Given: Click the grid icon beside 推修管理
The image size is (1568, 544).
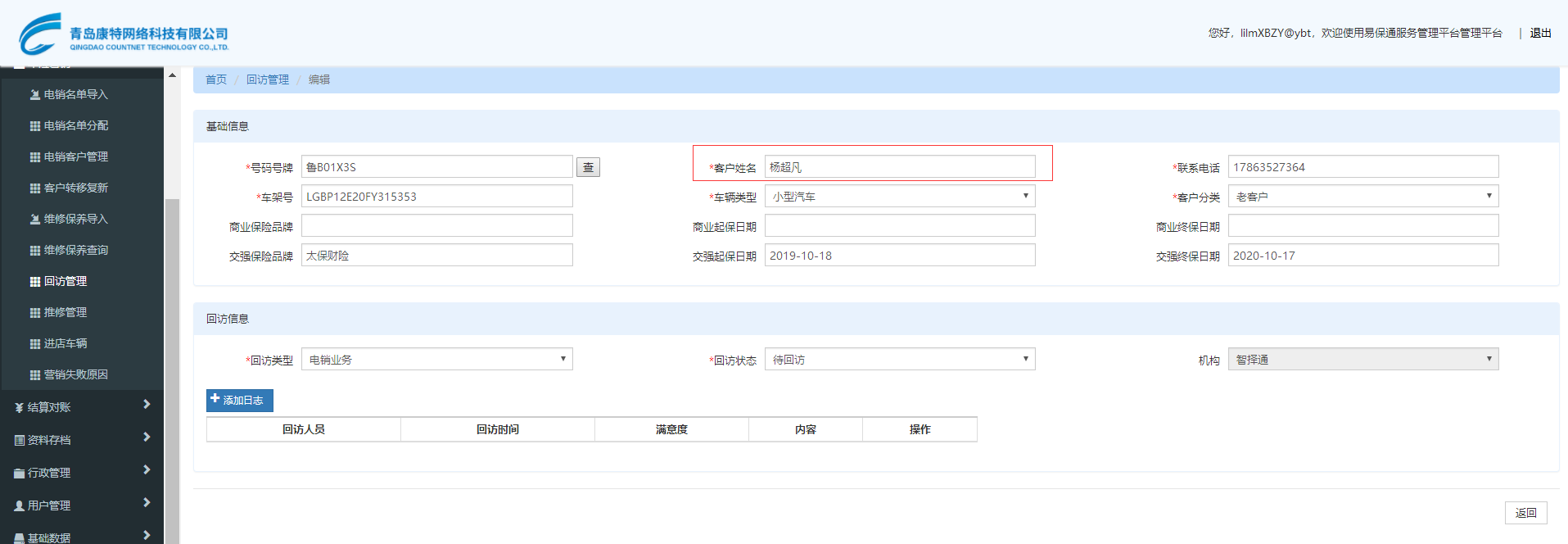Looking at the screenshot, I should pyautogui.click(x=35, y=312).
